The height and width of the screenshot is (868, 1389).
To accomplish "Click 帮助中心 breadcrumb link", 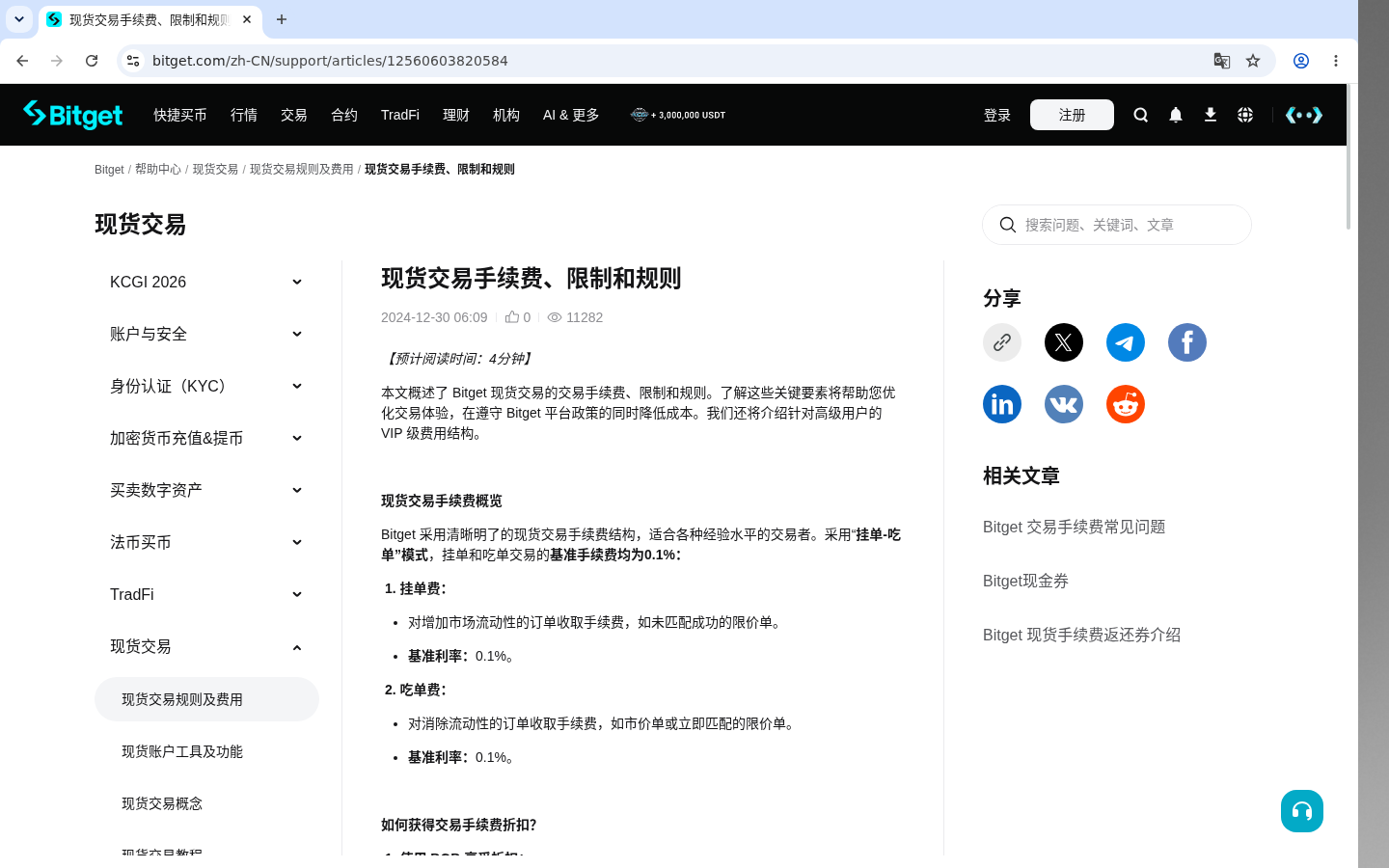I will (x=158, y=169).
